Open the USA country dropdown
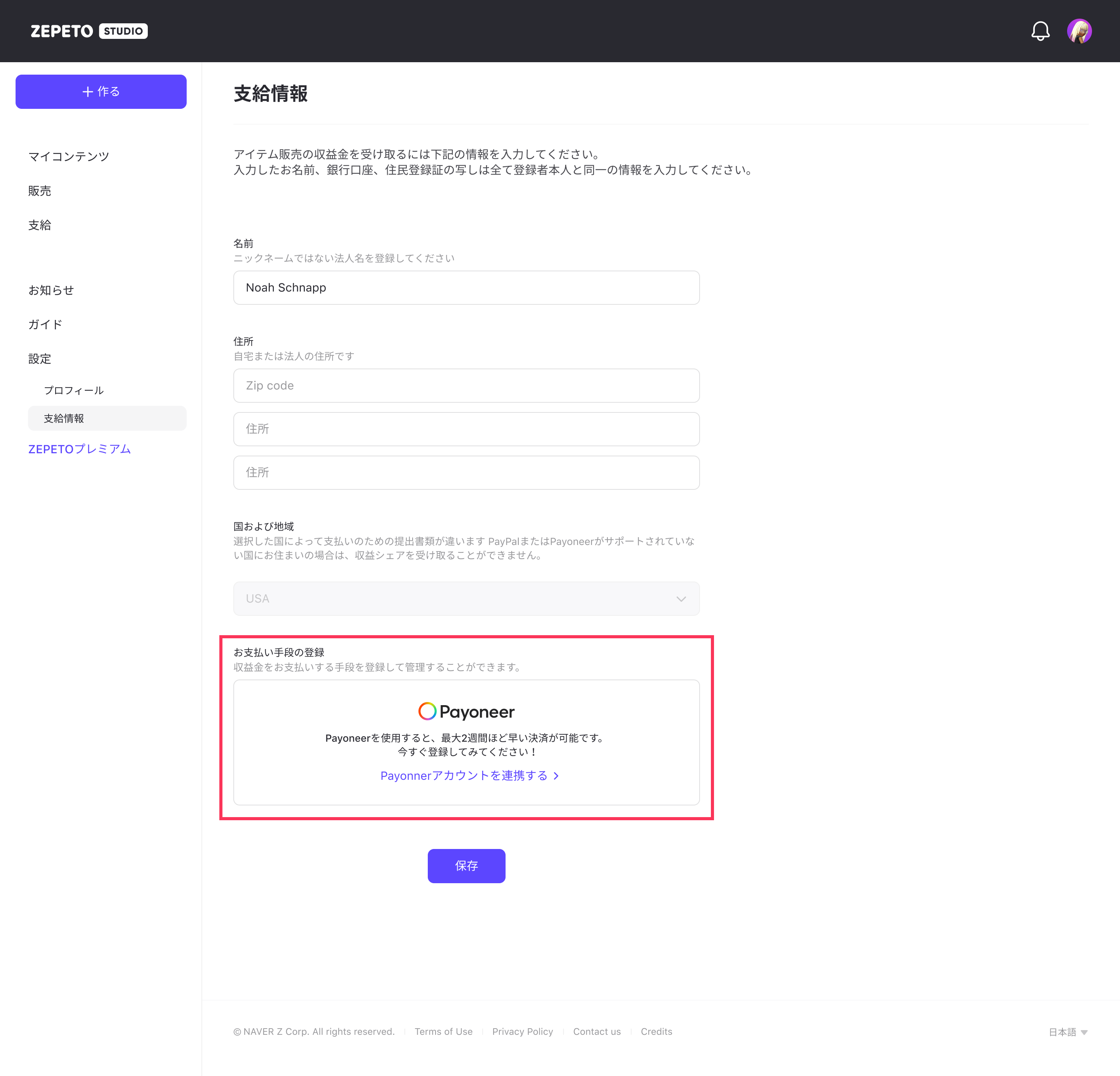 coord(466,599)
